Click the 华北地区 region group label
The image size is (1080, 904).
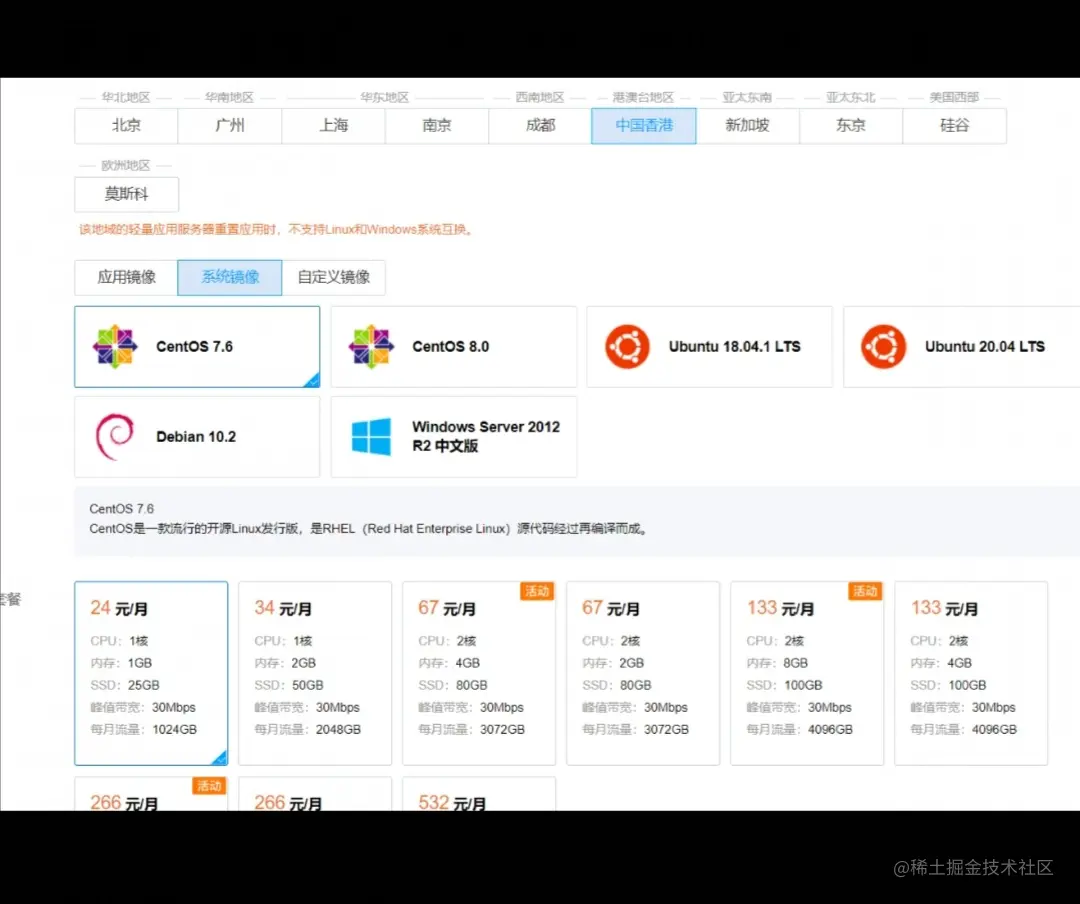tap(125, 97)
